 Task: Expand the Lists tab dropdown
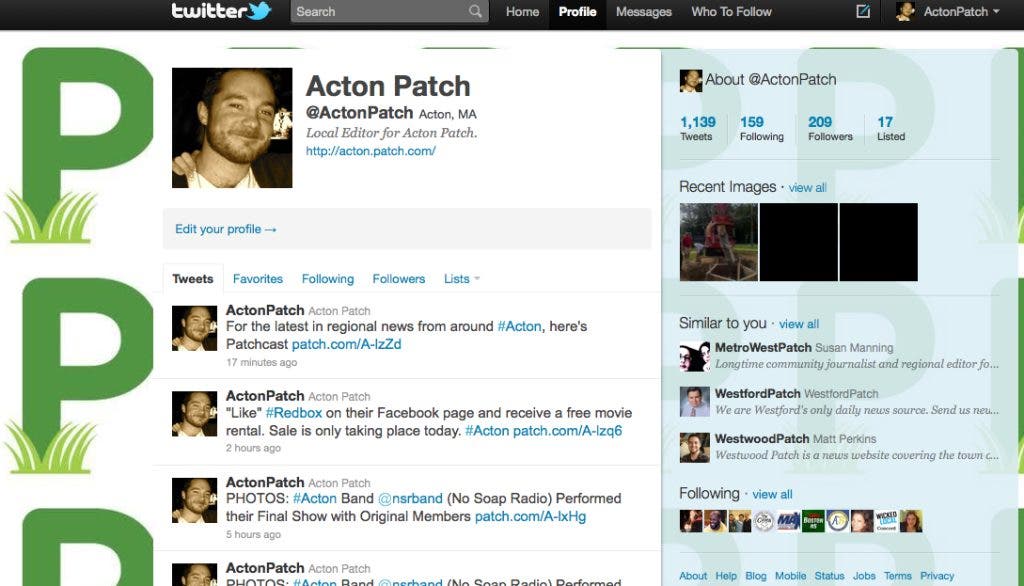[x=477, y=278]
